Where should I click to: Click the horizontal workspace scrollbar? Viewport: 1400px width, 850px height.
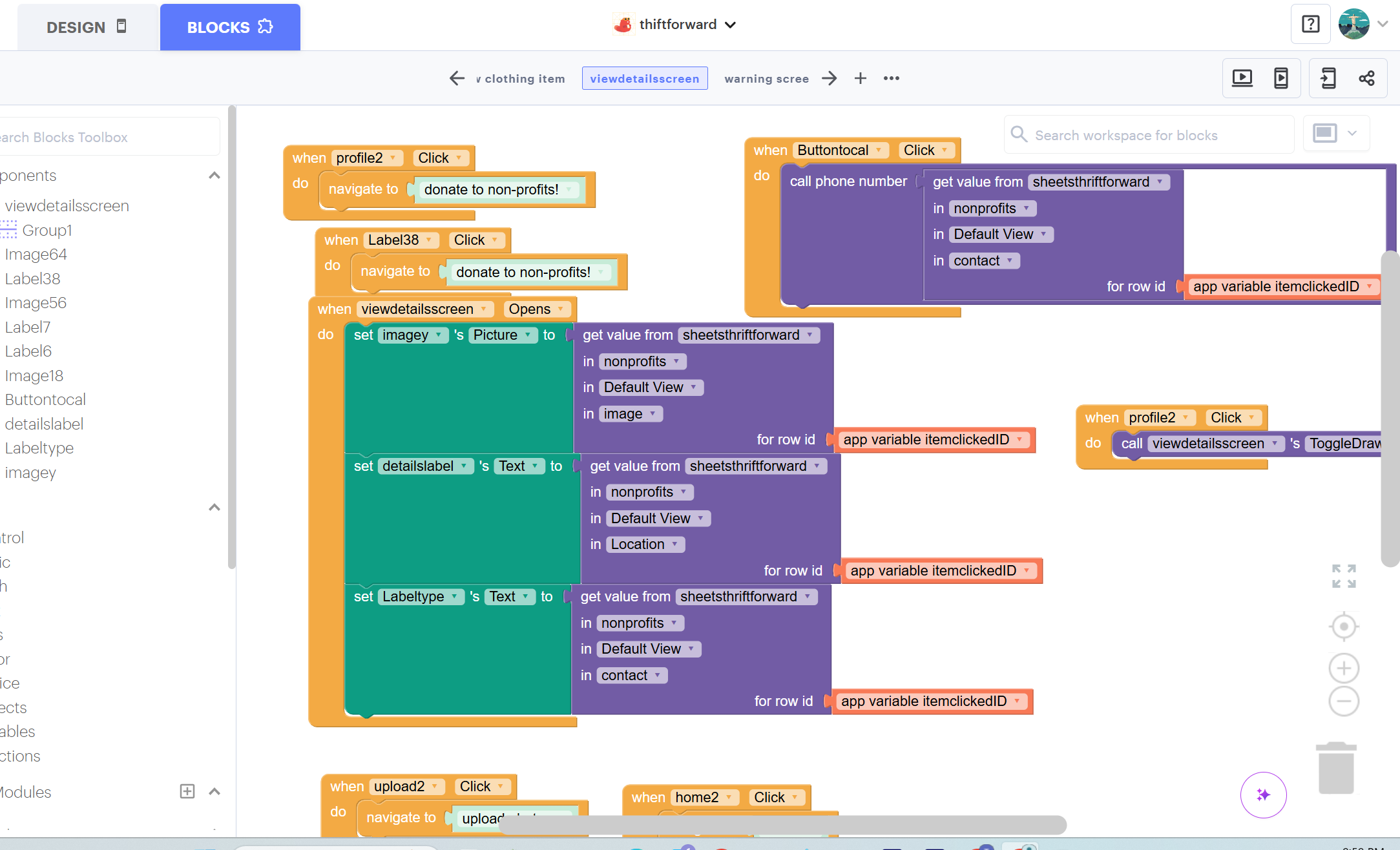click(x=782, y=824)
